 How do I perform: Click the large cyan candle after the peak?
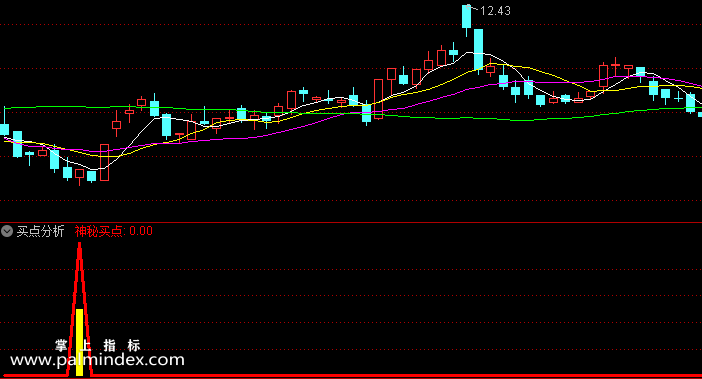pyautogui.click(x=479, y=49)
